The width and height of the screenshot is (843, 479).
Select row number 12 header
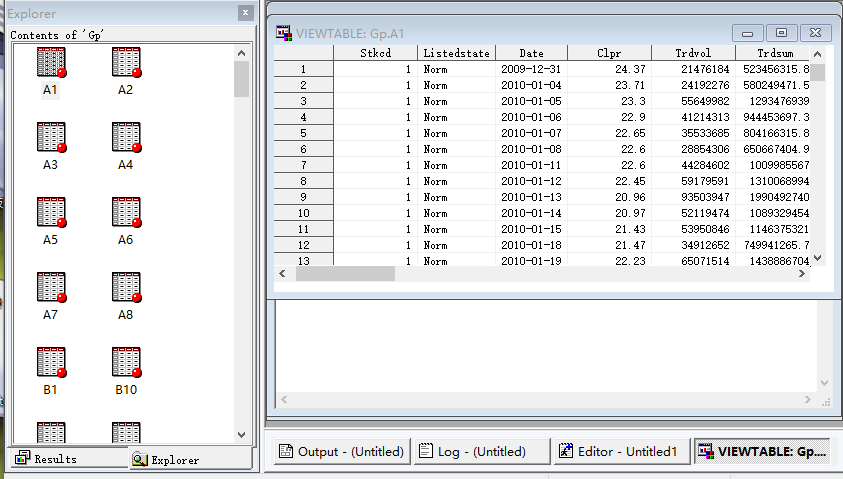pyautogui.click(x=303, y=245)
